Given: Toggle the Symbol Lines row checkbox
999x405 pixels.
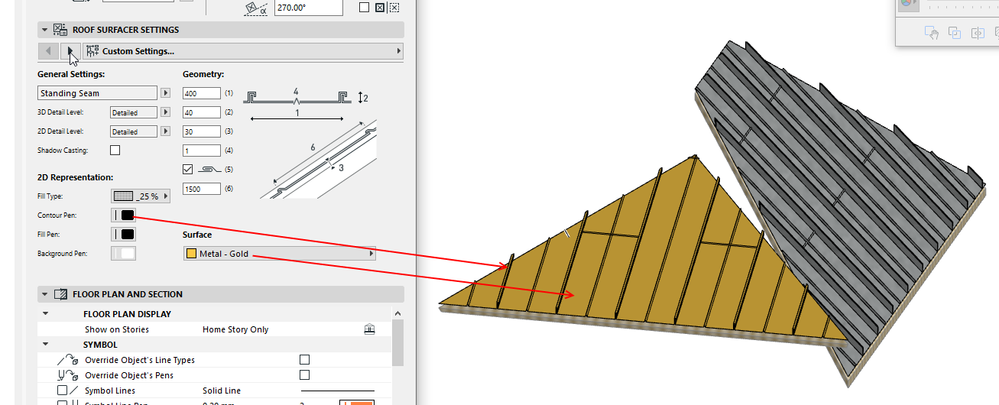Looking at the screenshot, I should 62,390.
